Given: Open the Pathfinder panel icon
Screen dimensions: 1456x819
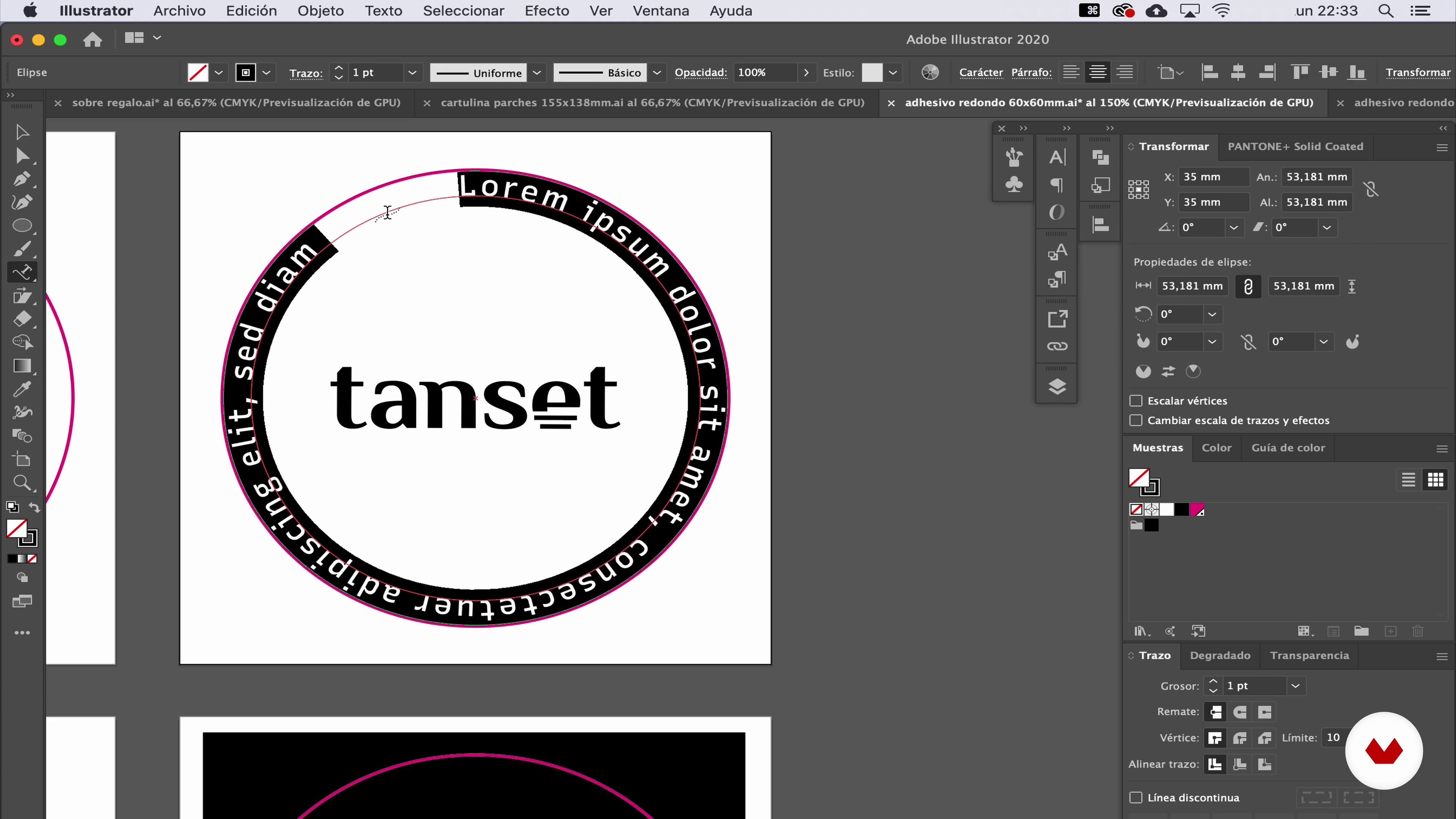Looking at the screenshot, I should (x=1100, y=157).
